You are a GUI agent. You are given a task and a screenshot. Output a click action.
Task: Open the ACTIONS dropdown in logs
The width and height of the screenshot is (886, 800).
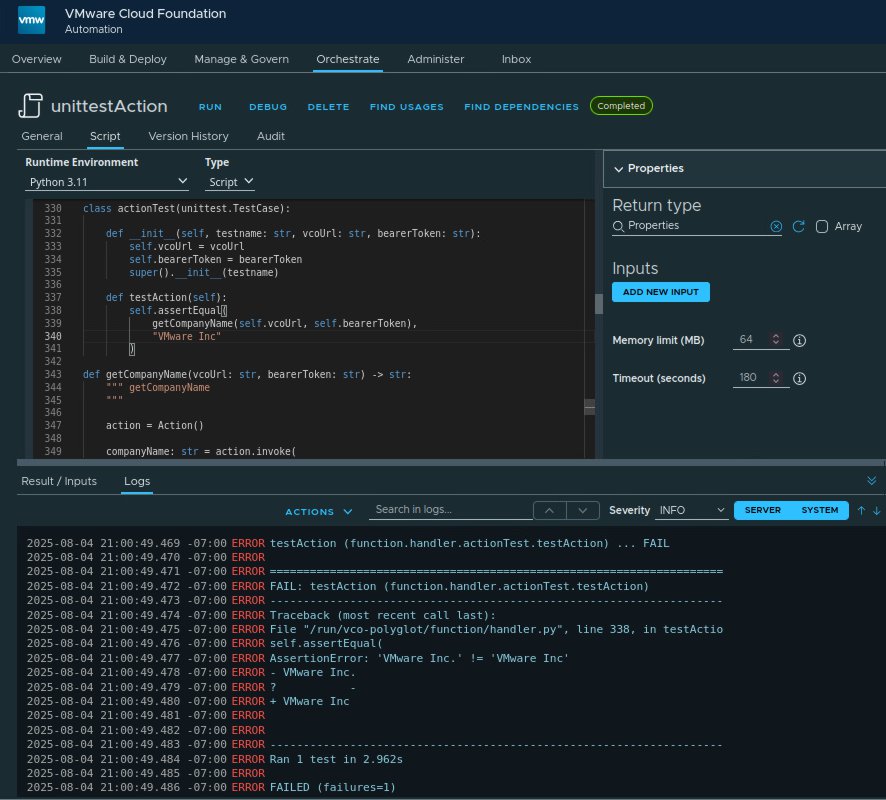coord(319,511)
